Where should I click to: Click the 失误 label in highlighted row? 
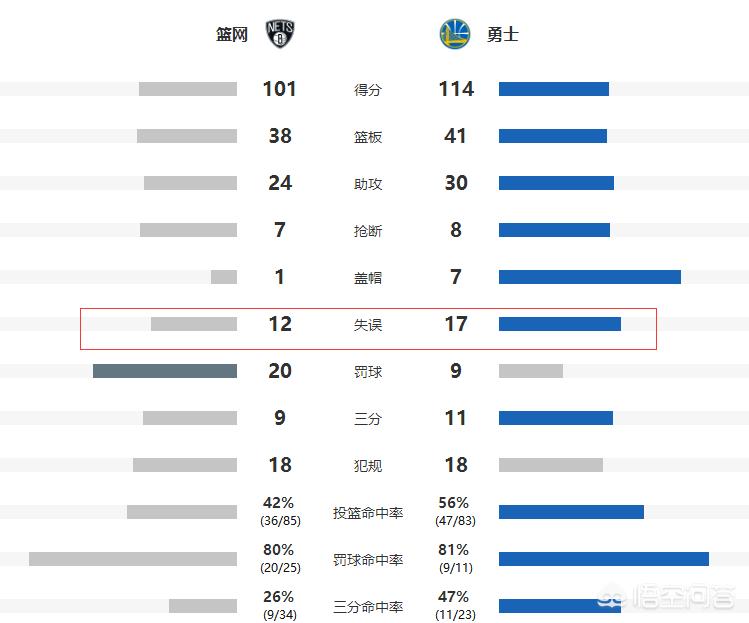[368, 325]
